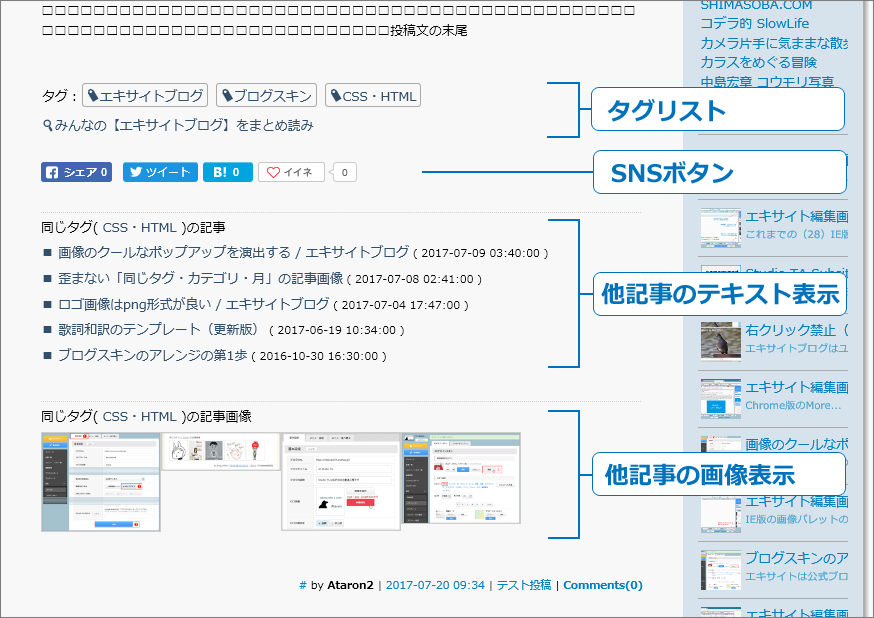Open sidebar bird photo thumbnail for 右クリック禁止
This screenshot has width=874, height=618.
721,341
